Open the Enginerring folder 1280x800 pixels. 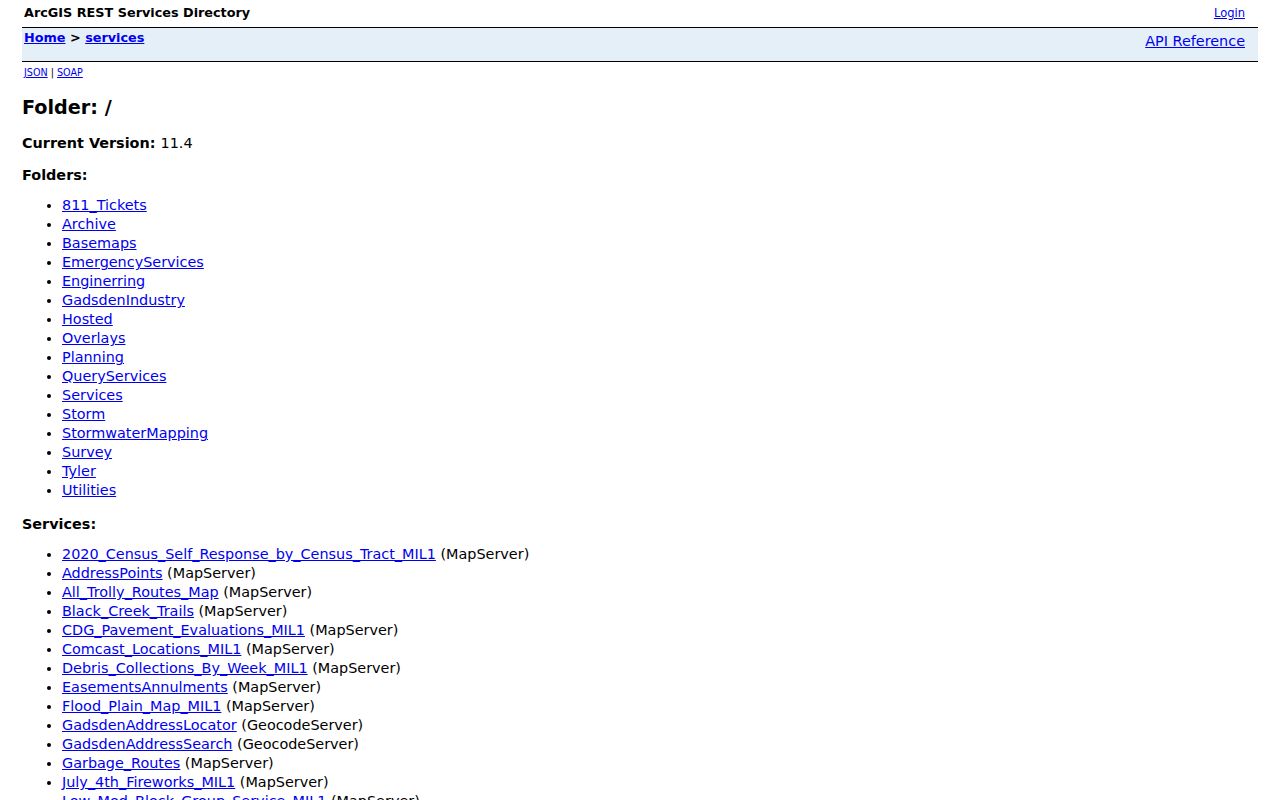[103, 281]
